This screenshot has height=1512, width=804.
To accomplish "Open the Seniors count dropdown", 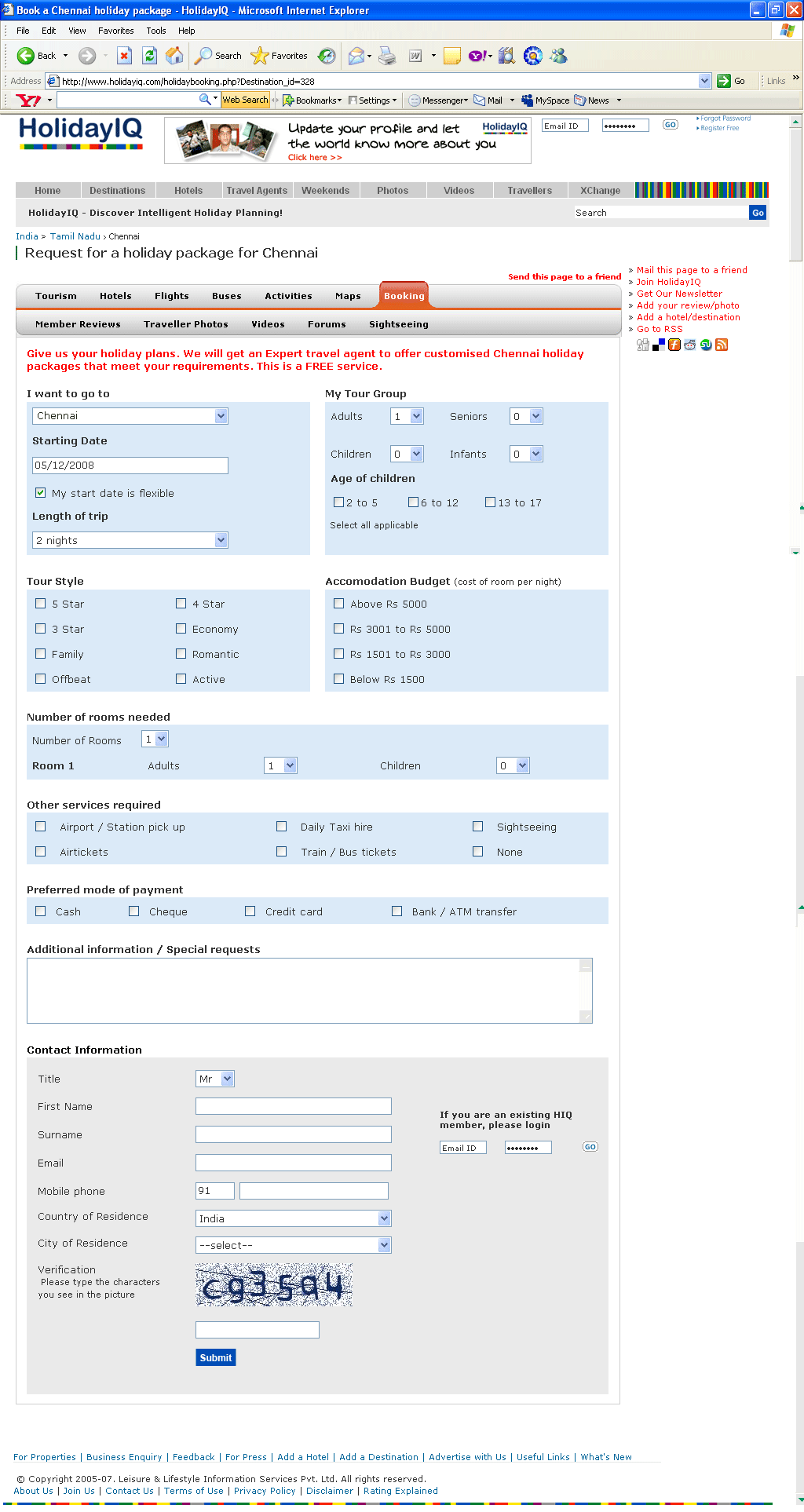I will [526, 416].
